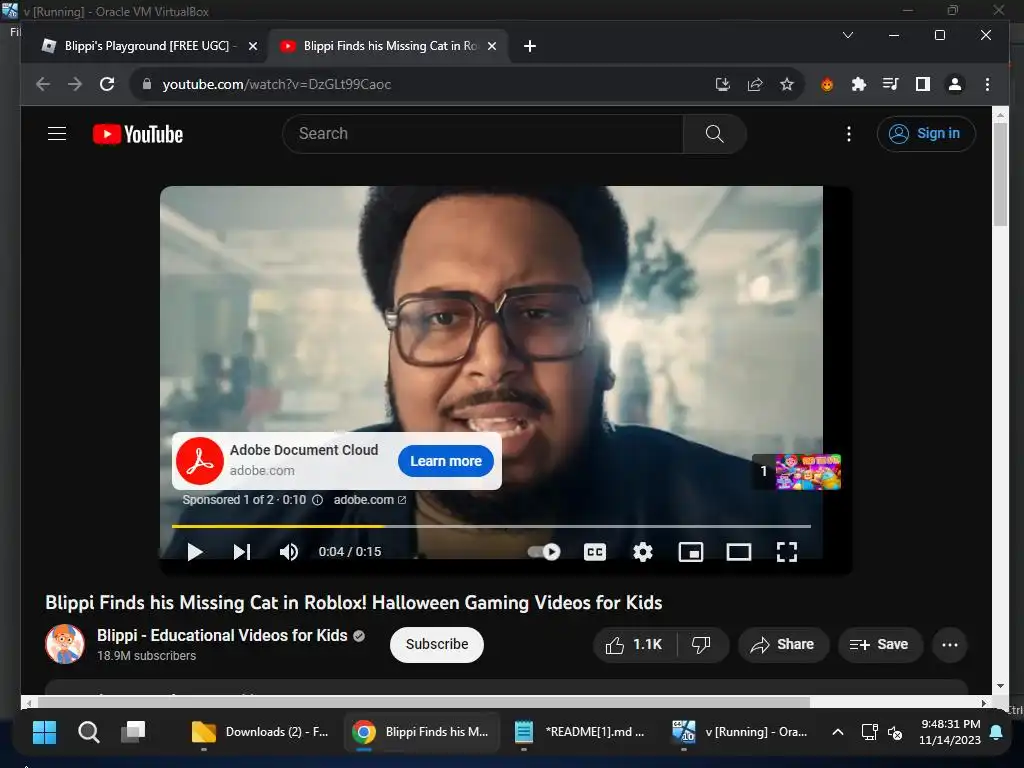Open the YouTube hamburger guide menu
The width and height of the screenshot is (1024, 768).
tap(57, 134)
